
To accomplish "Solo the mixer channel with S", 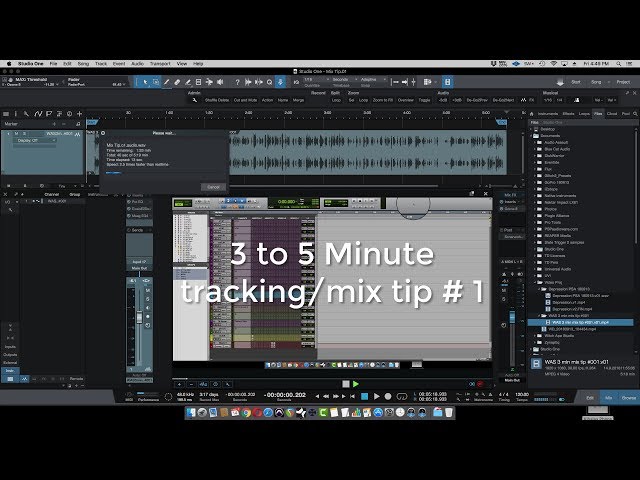I will (148, 299).
